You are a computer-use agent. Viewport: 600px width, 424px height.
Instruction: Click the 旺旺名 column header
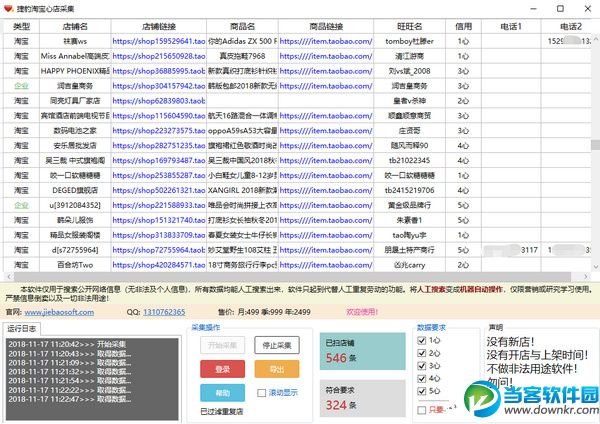[x=409, y=26]
